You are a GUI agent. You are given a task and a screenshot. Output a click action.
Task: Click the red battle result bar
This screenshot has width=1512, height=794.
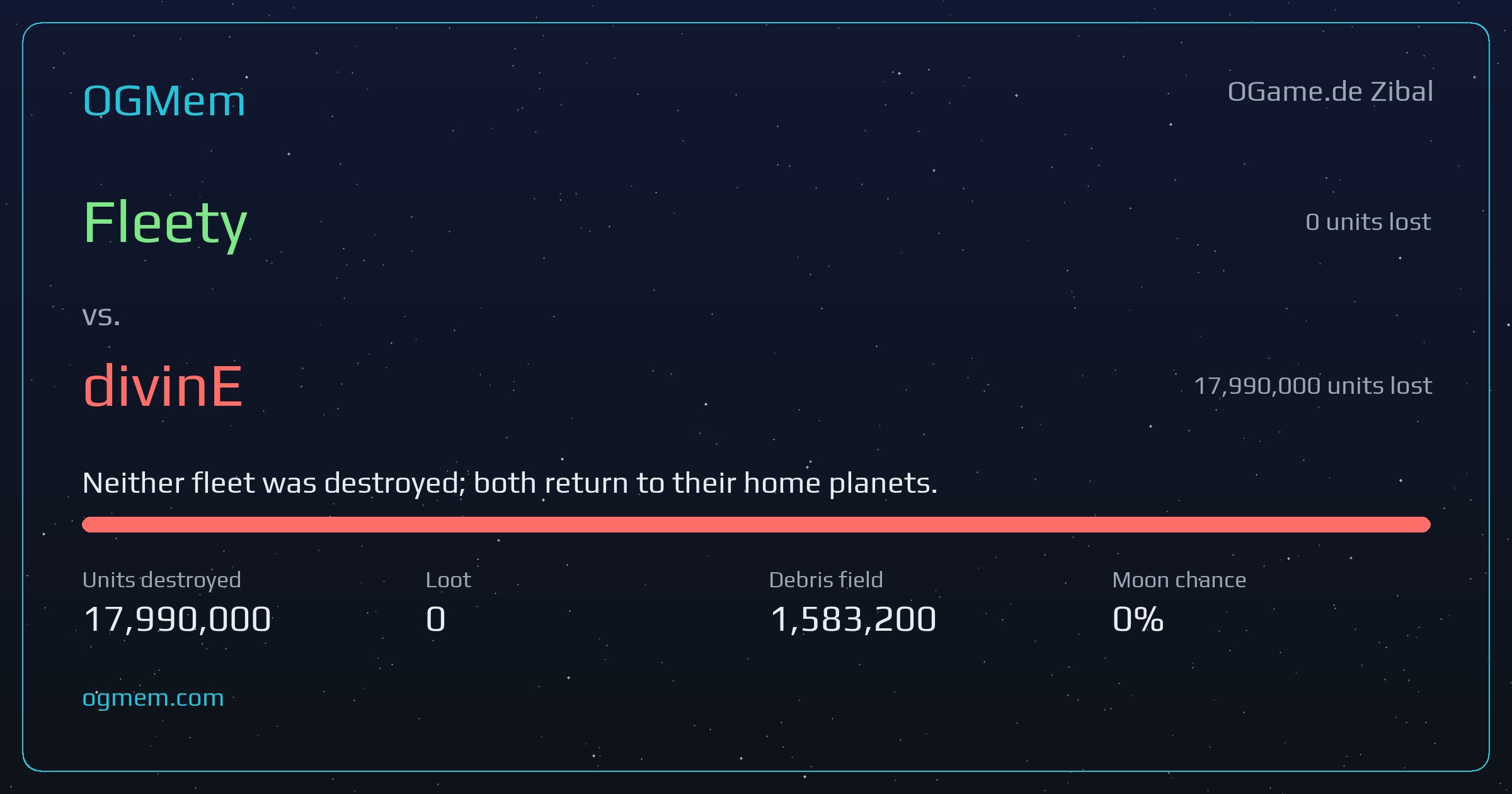pos(756,524)
